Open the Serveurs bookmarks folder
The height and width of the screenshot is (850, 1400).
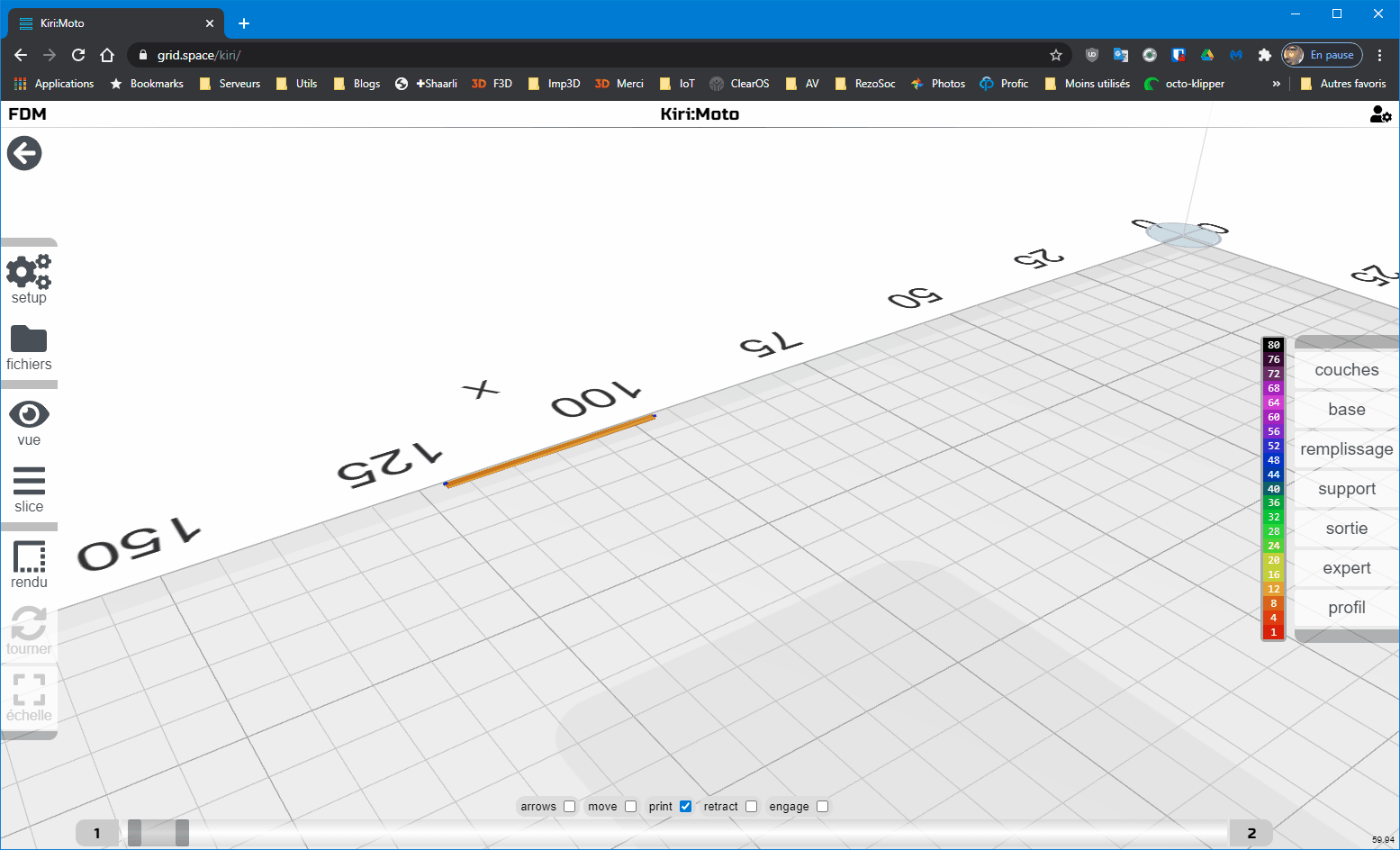pos(230,84)
